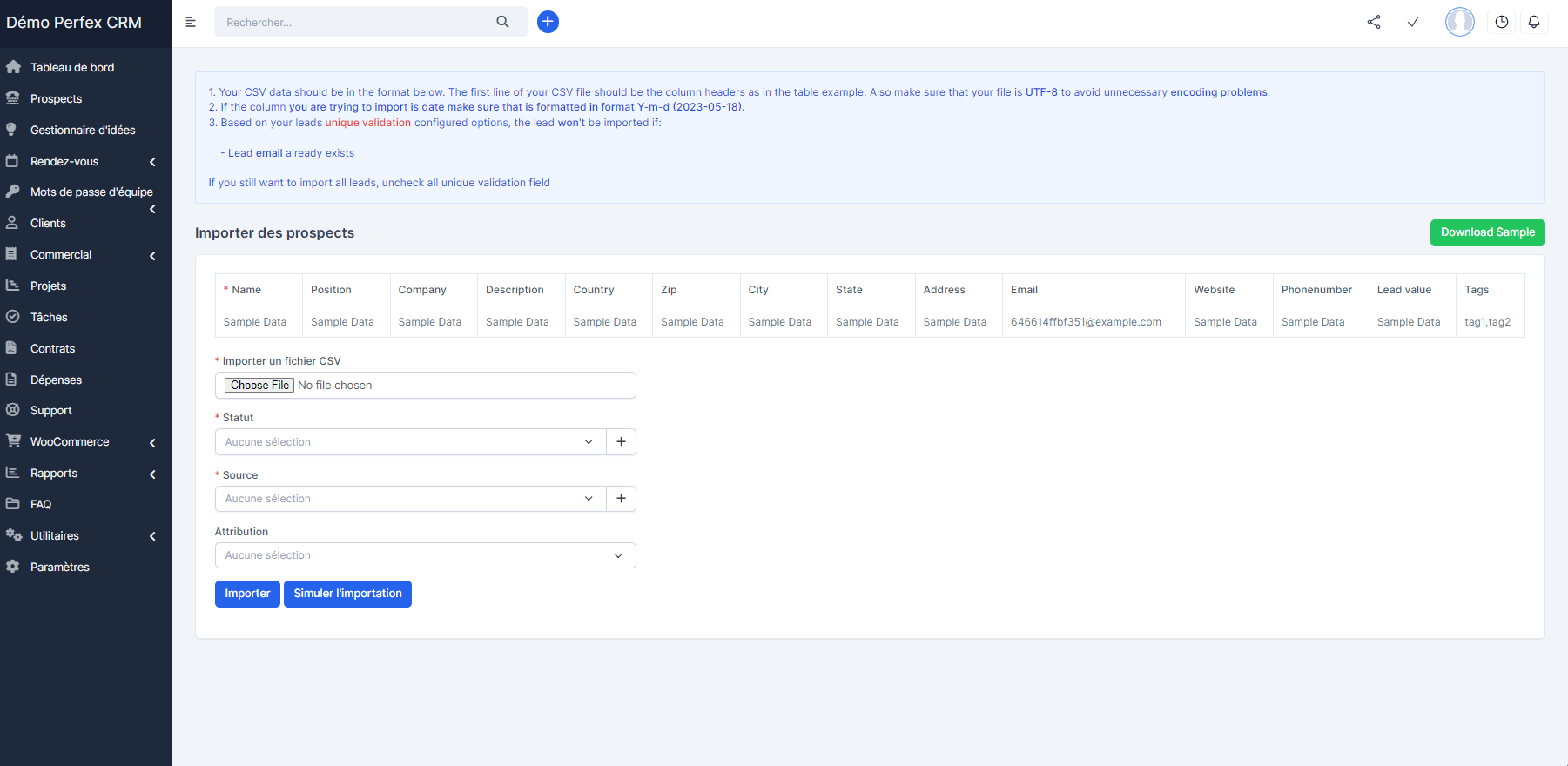Expand the WooCommerce submenu arrow

(152, 443)
